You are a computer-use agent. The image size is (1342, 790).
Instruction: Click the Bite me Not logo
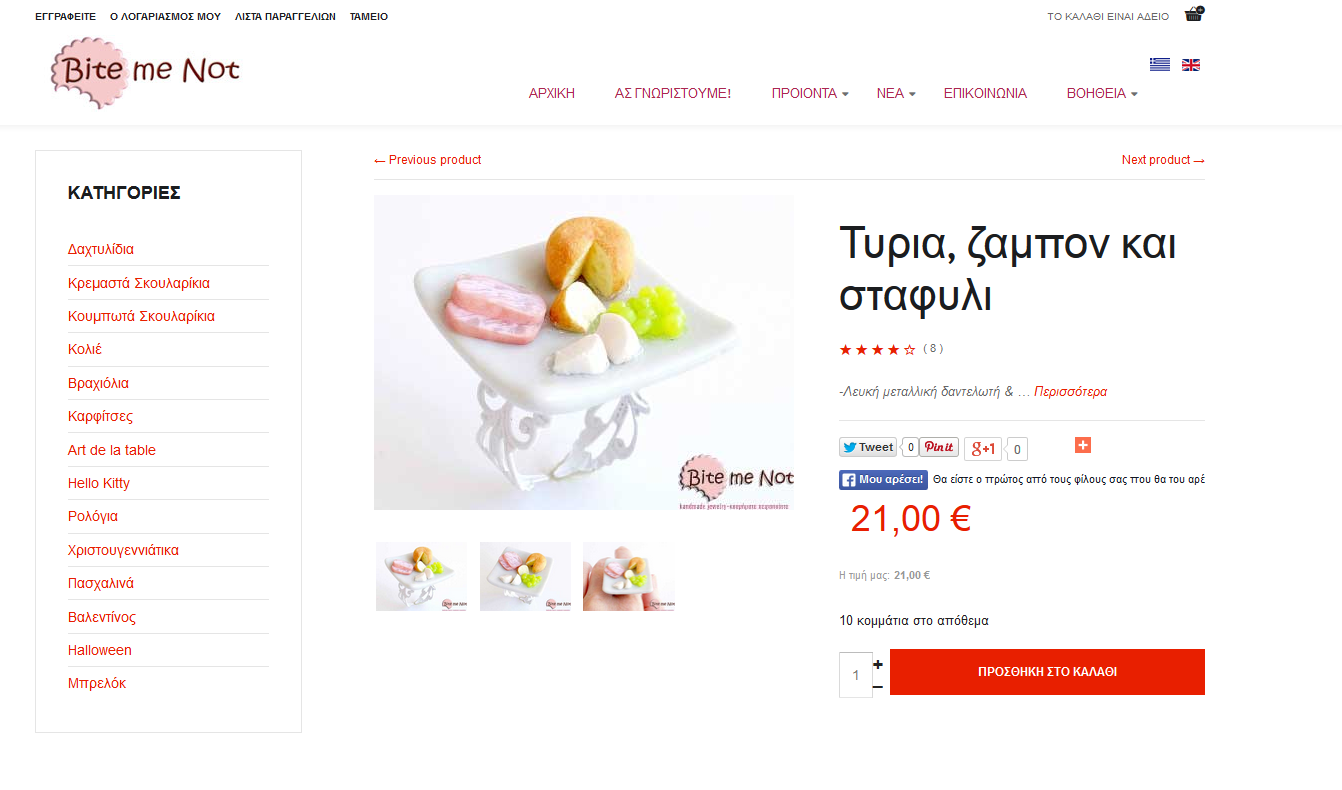coord(146,72)
